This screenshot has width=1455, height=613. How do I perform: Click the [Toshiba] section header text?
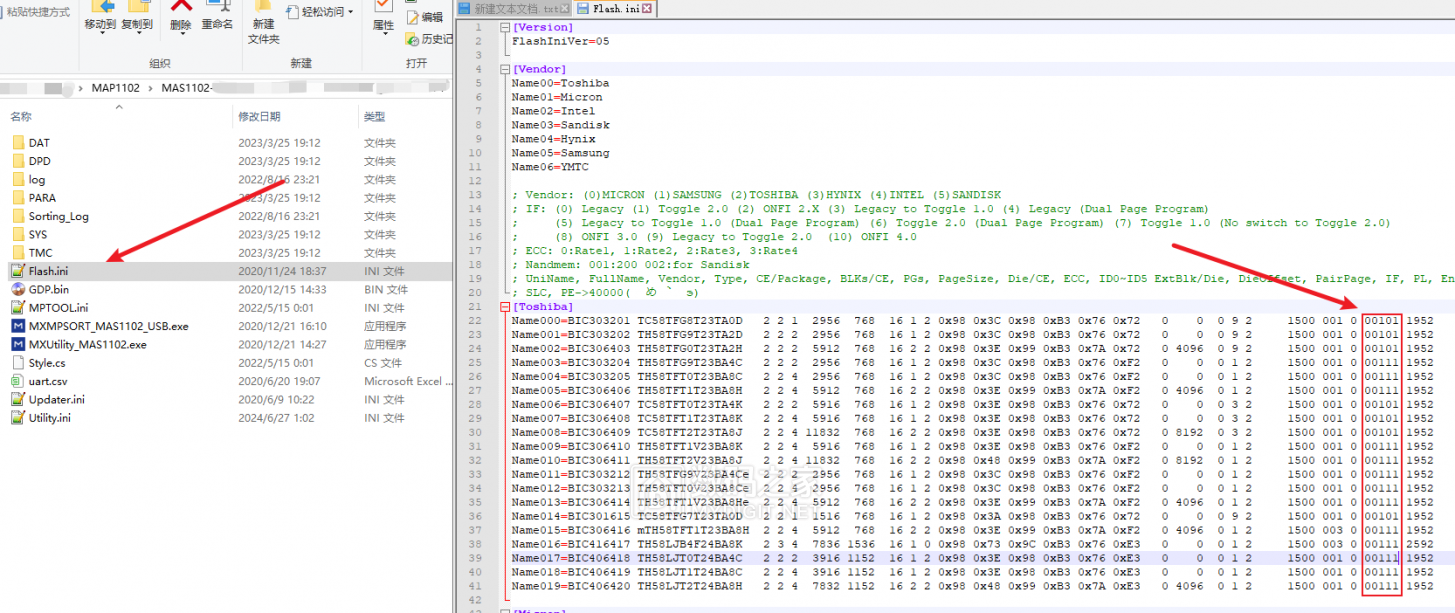(x=541, y=307)
